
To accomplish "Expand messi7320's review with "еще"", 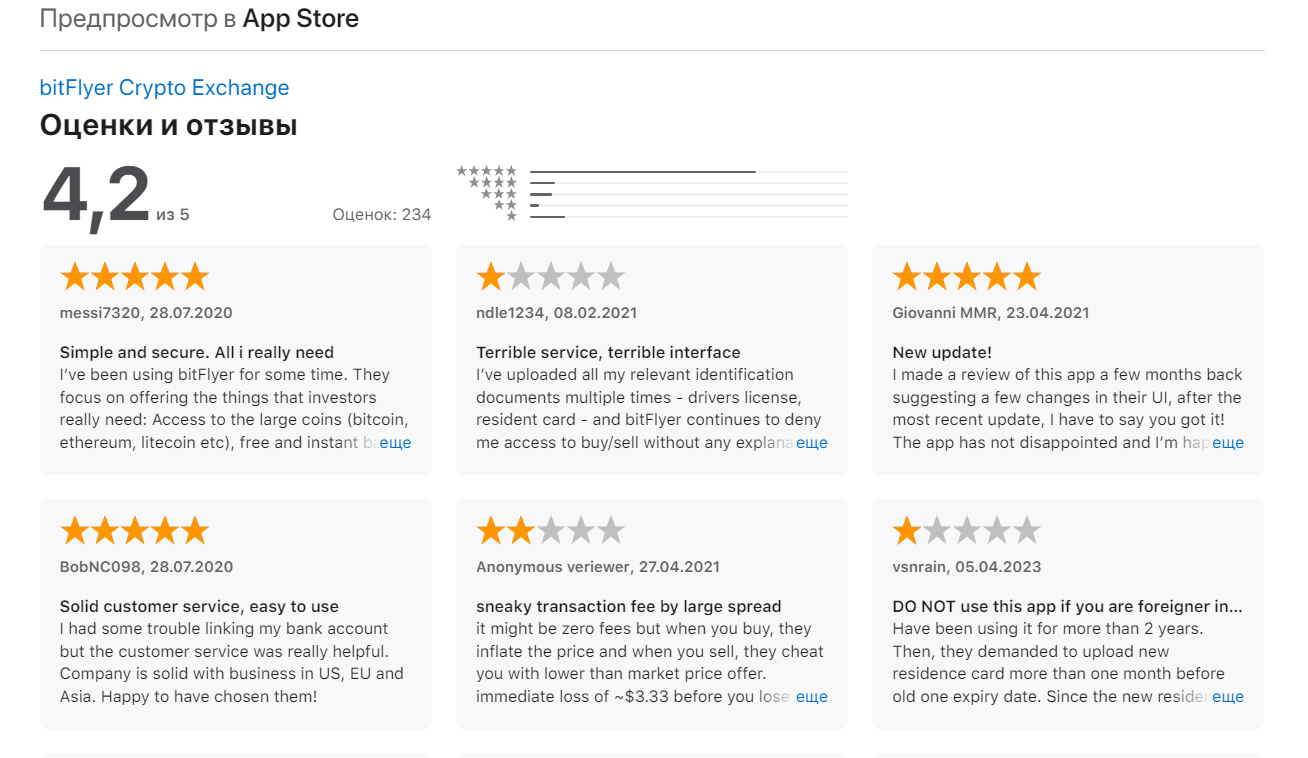I will tap(395, 443).
